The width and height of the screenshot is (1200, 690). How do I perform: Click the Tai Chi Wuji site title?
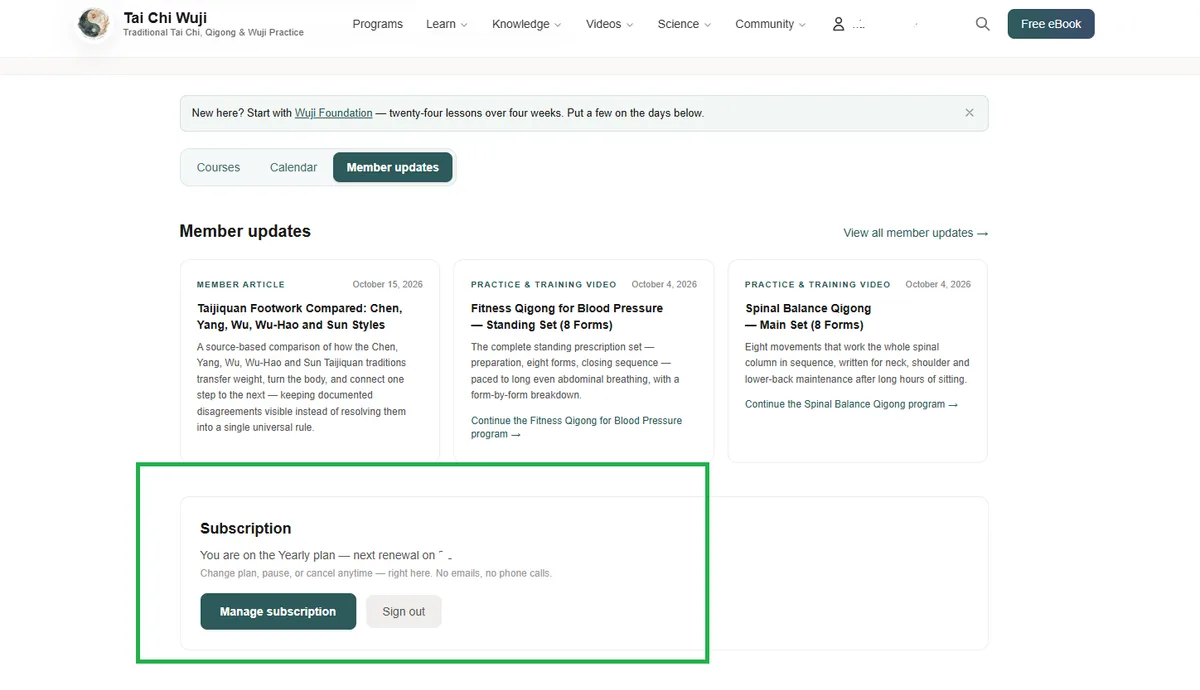[x=165, y=18]
